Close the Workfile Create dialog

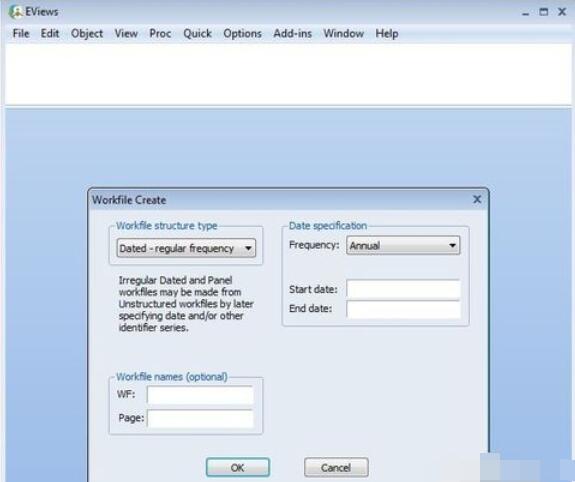(477, 200)
